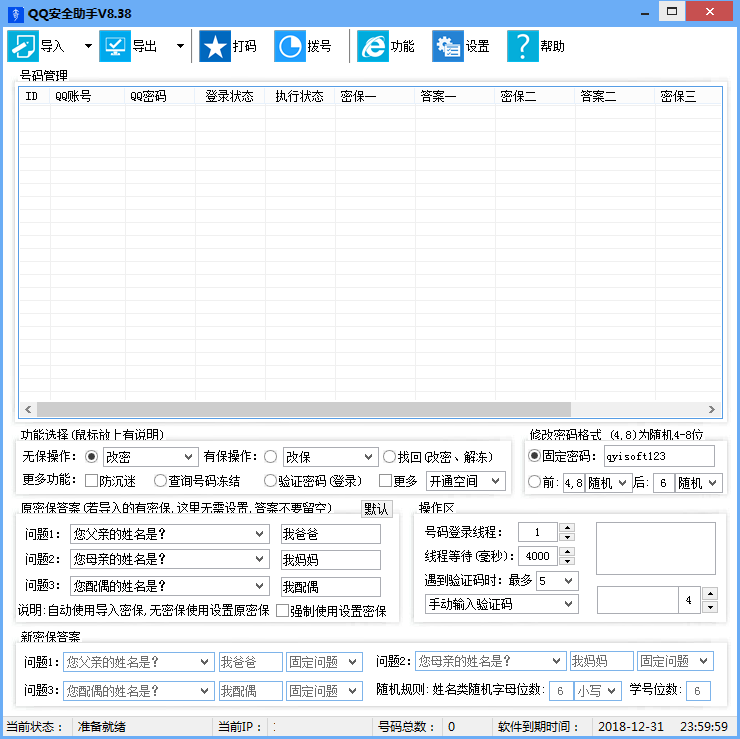Expand the 导入 dropdown arrow
Image resolution: width=740 pixels, height=739 pixels.
pos(88,46)
